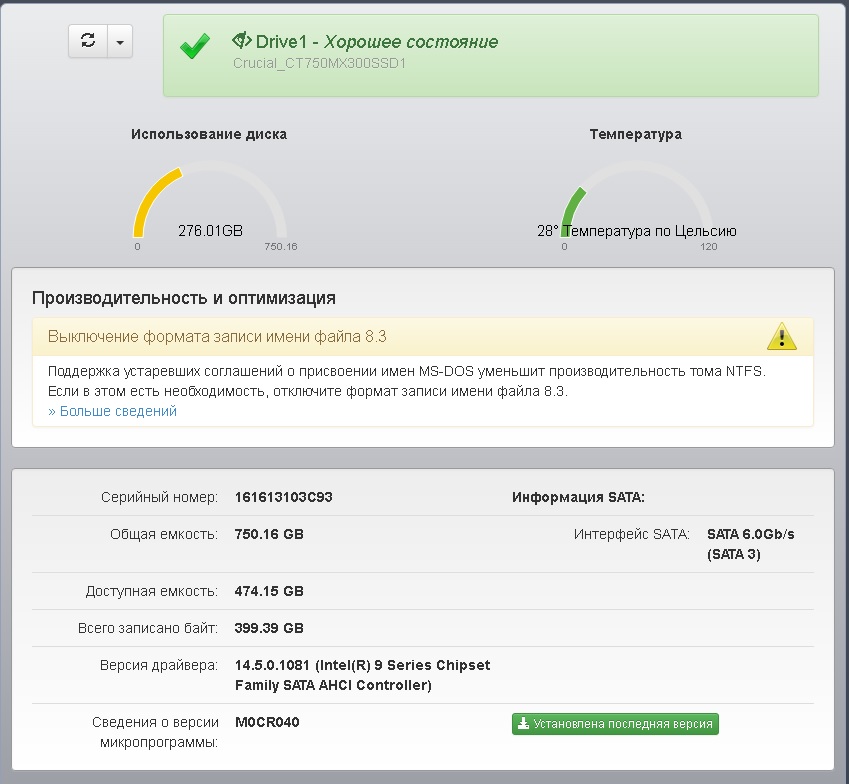
Task: Click the Crucial_CT750MX300SSD1 model name
Action: pyautogui.click(x=319, y=63)
